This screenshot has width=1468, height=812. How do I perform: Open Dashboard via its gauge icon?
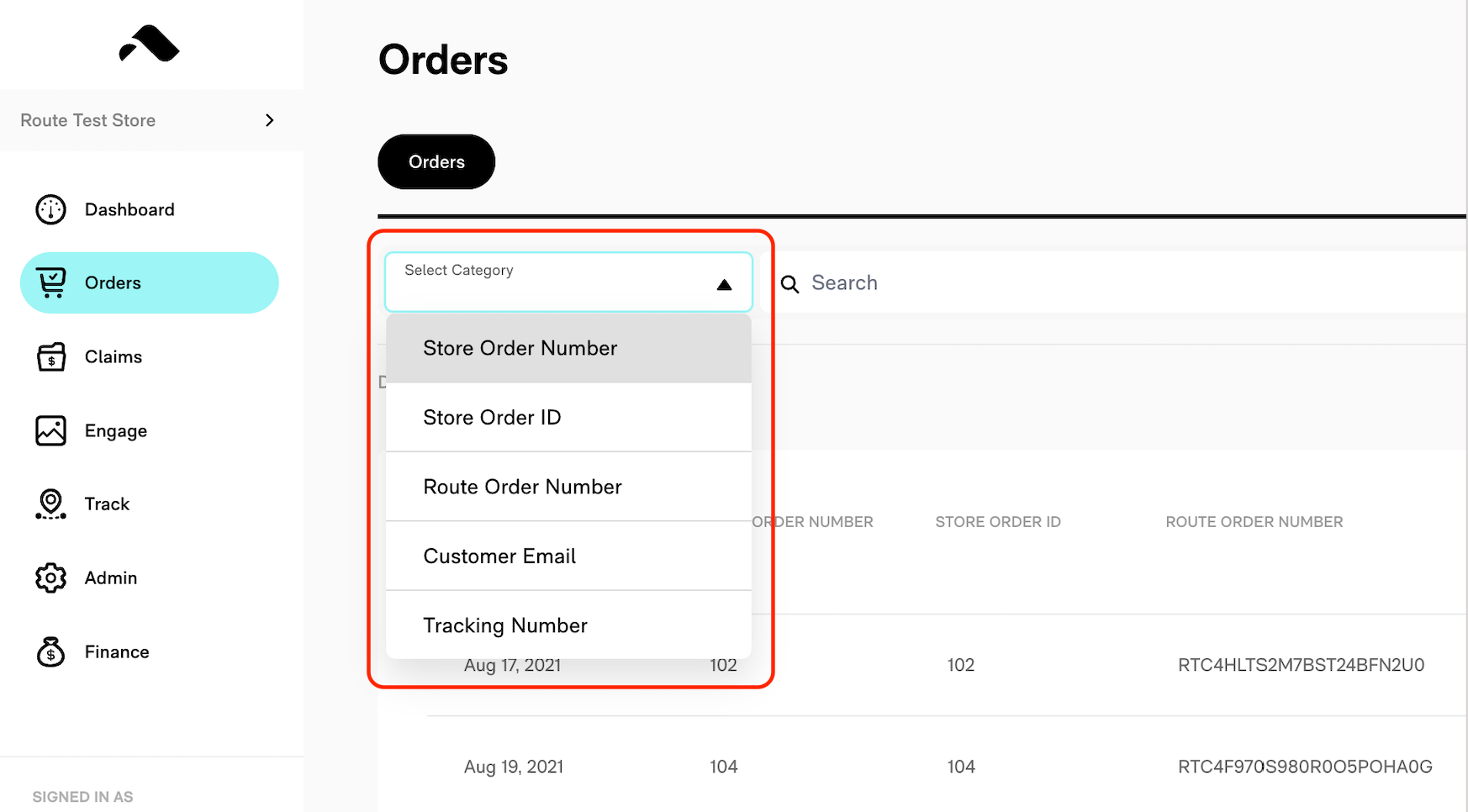pyautogui.click(x=50, y=209)
